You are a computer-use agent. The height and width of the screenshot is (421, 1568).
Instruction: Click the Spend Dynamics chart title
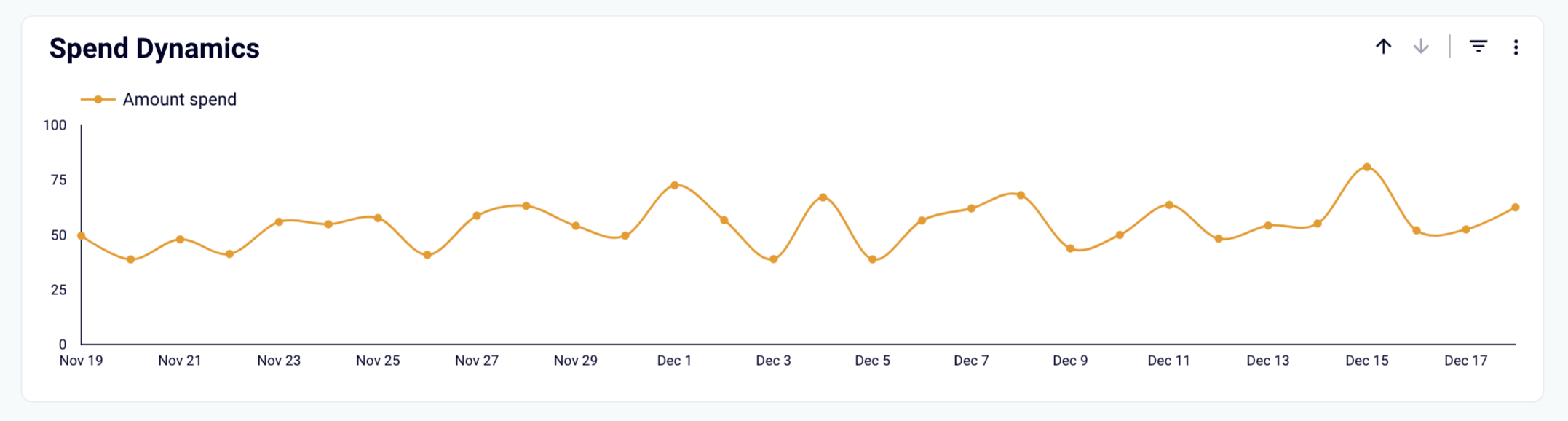click(154, 49)
